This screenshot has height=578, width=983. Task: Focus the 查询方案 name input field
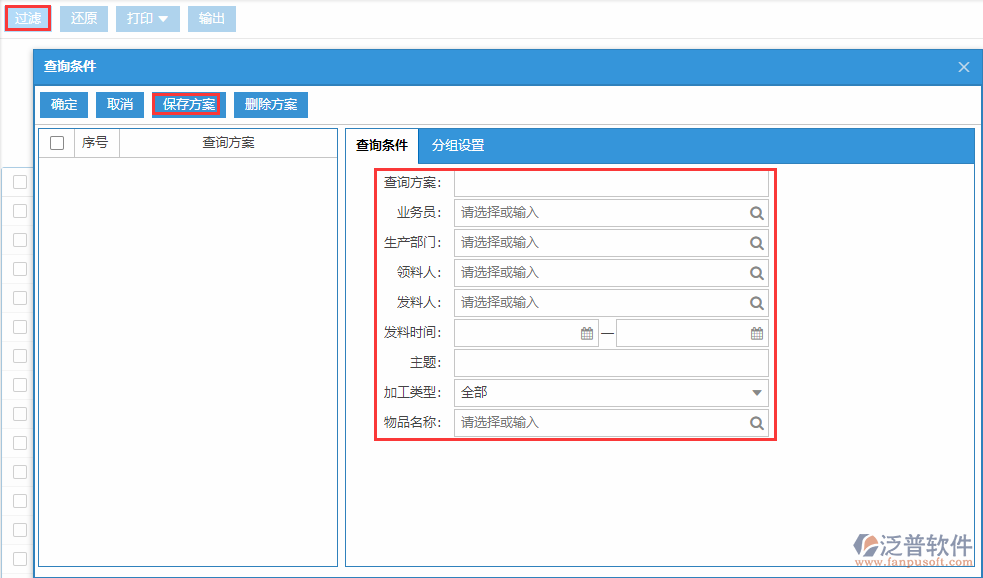[x=611, y=183]
